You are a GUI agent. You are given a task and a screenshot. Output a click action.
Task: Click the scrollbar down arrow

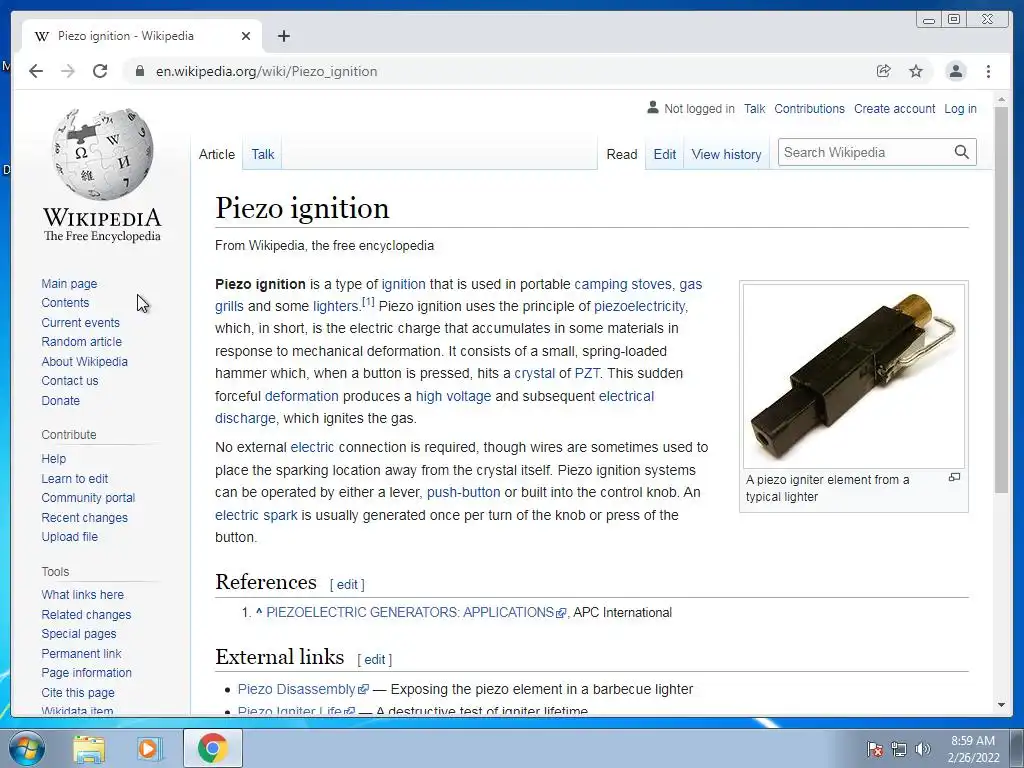coord(1001,705)
